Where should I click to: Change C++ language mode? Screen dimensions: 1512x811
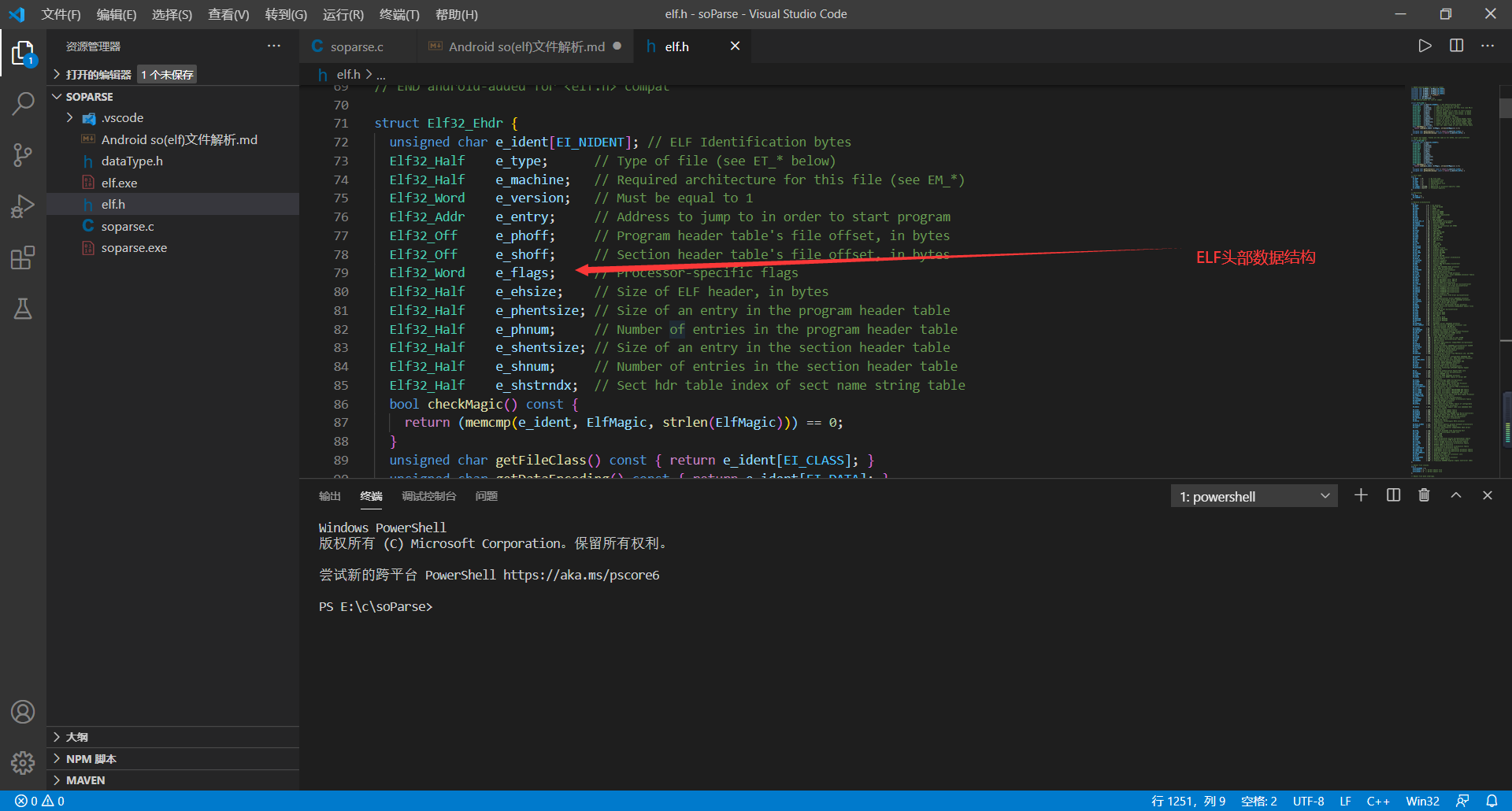[x=1378, y=801]
